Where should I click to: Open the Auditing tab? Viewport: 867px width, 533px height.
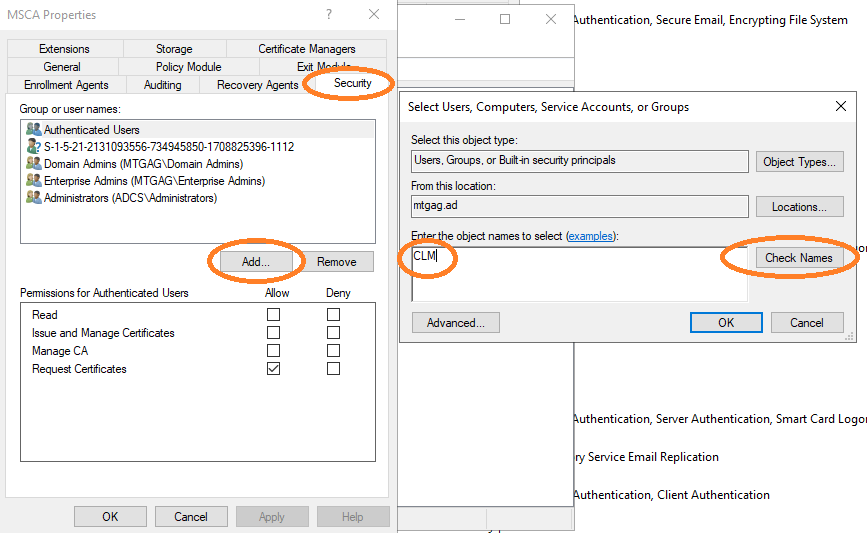coord(162,85)
